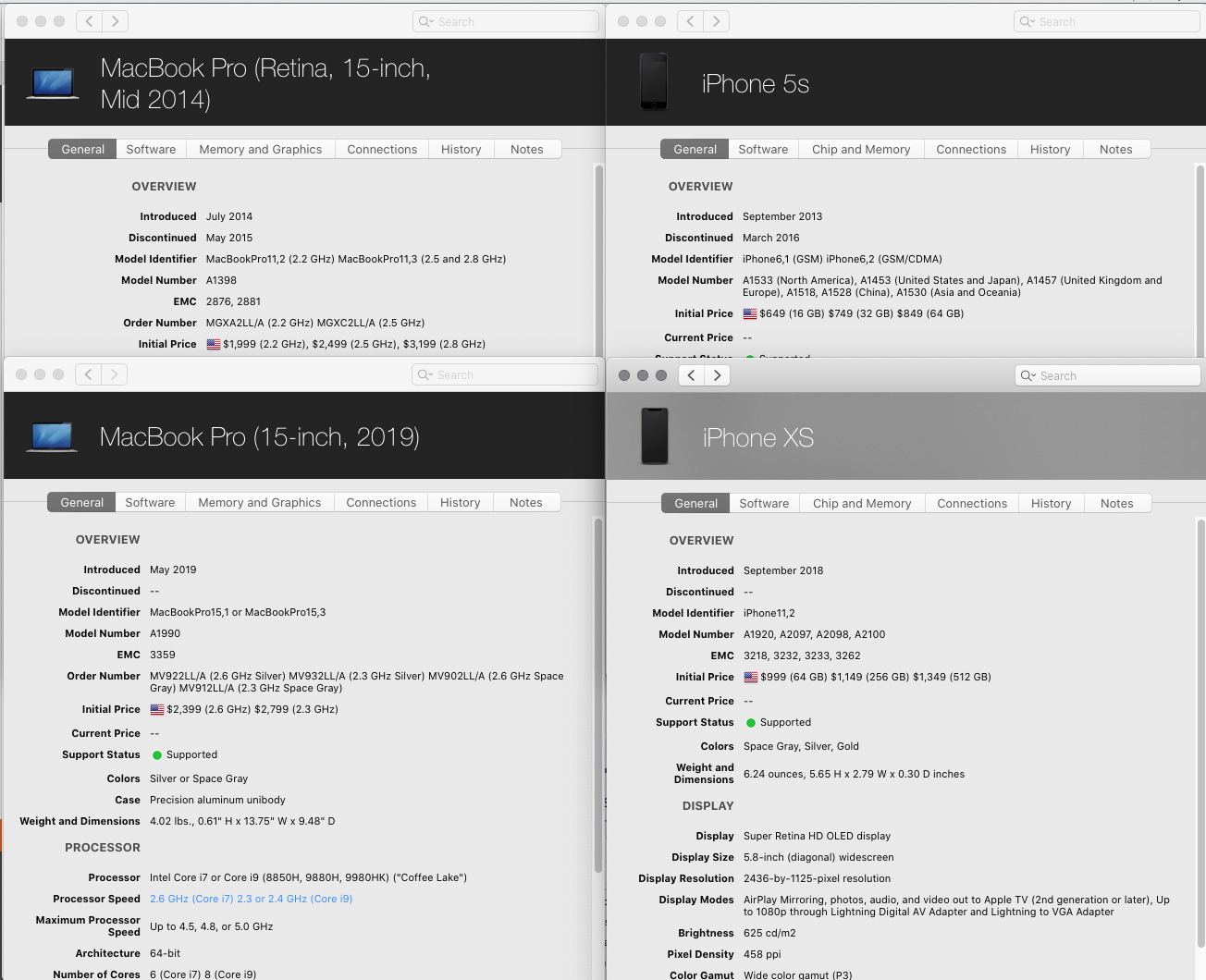
Task: Click forward arrow in MacBook Pro 2019 window
Action: point(115,374)
